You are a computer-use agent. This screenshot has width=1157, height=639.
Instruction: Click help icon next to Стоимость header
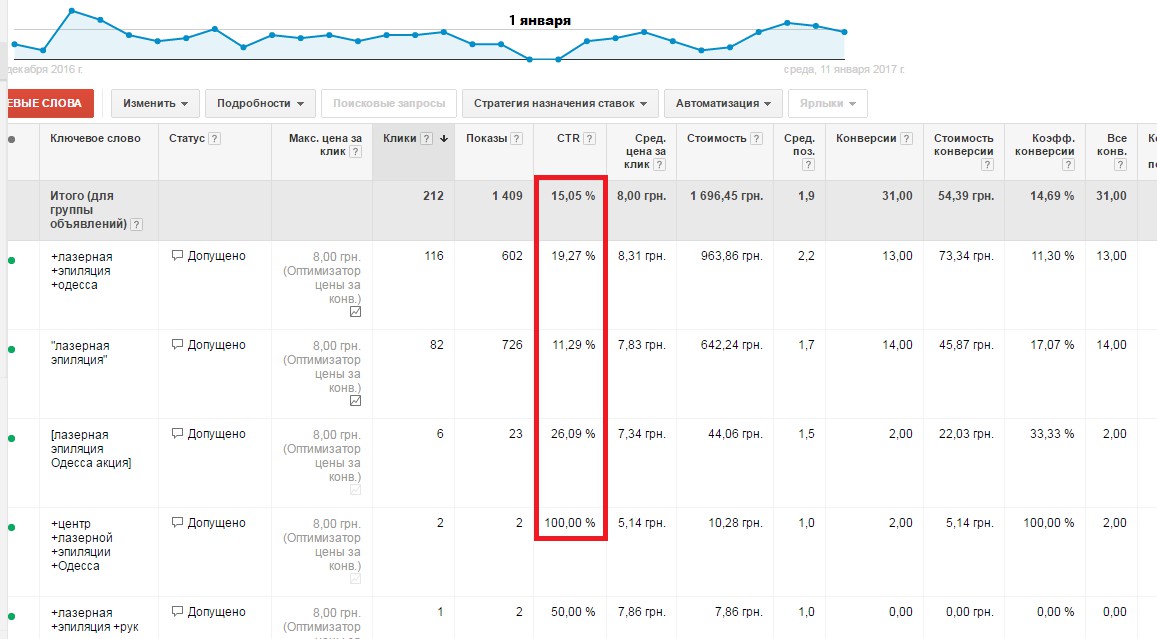point(756,139)
